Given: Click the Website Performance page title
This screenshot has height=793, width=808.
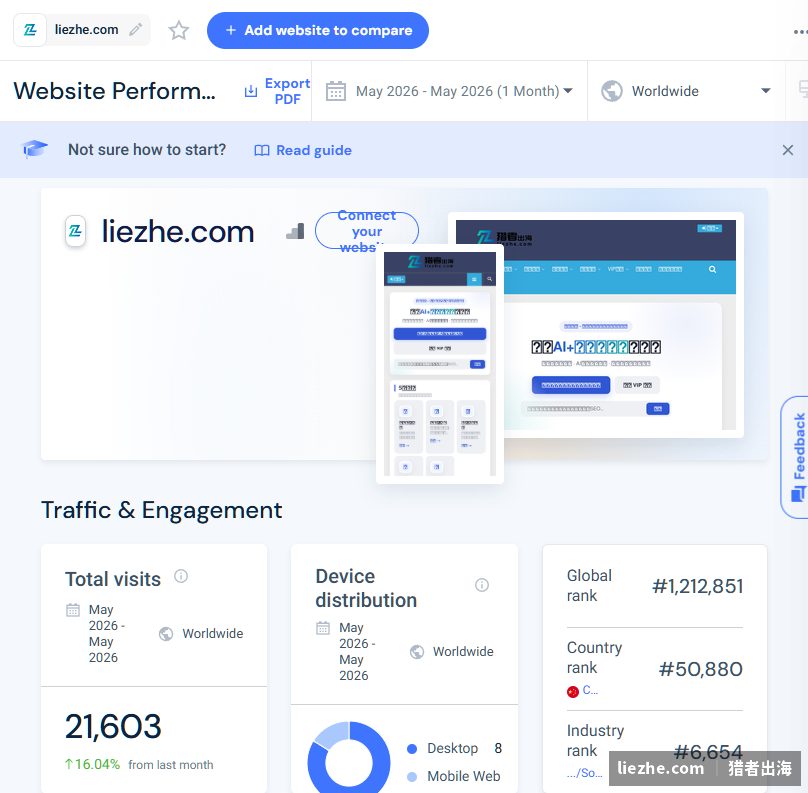Looking at the screenshot, I should 115,91.
